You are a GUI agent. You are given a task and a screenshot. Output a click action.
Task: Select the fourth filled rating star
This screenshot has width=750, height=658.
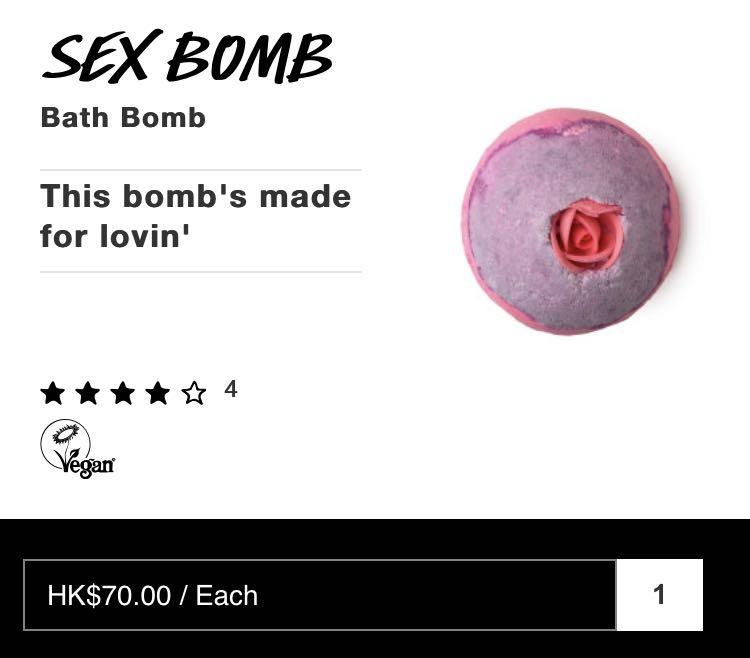158,393
